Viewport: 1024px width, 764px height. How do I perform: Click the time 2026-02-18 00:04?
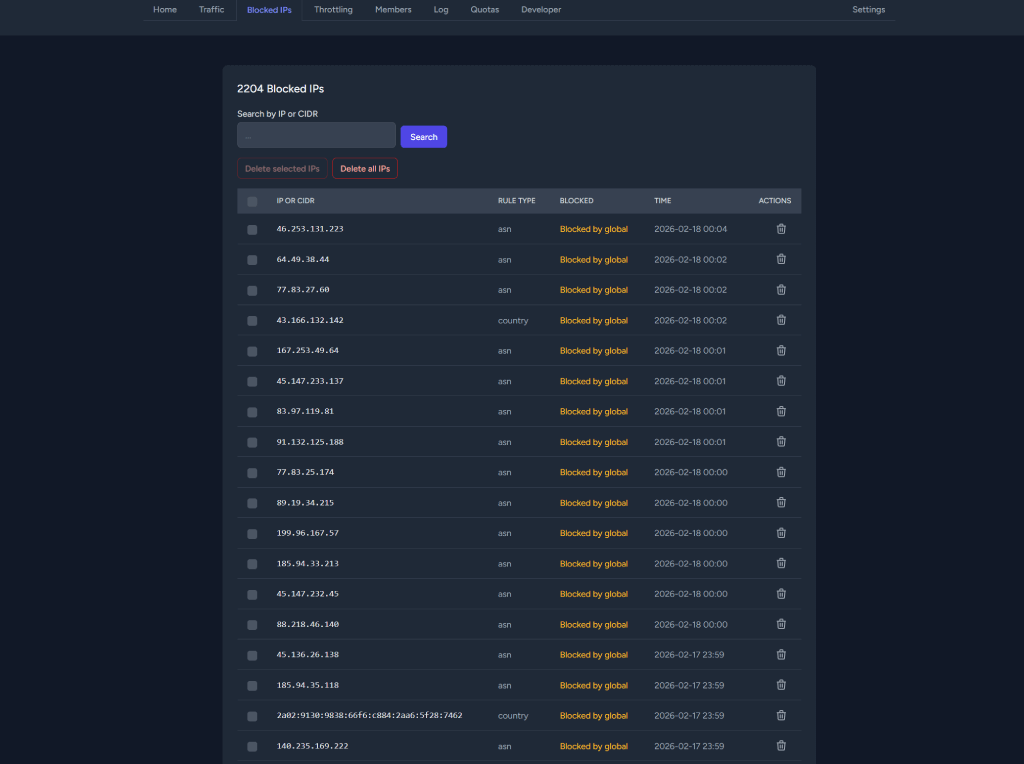690,229
